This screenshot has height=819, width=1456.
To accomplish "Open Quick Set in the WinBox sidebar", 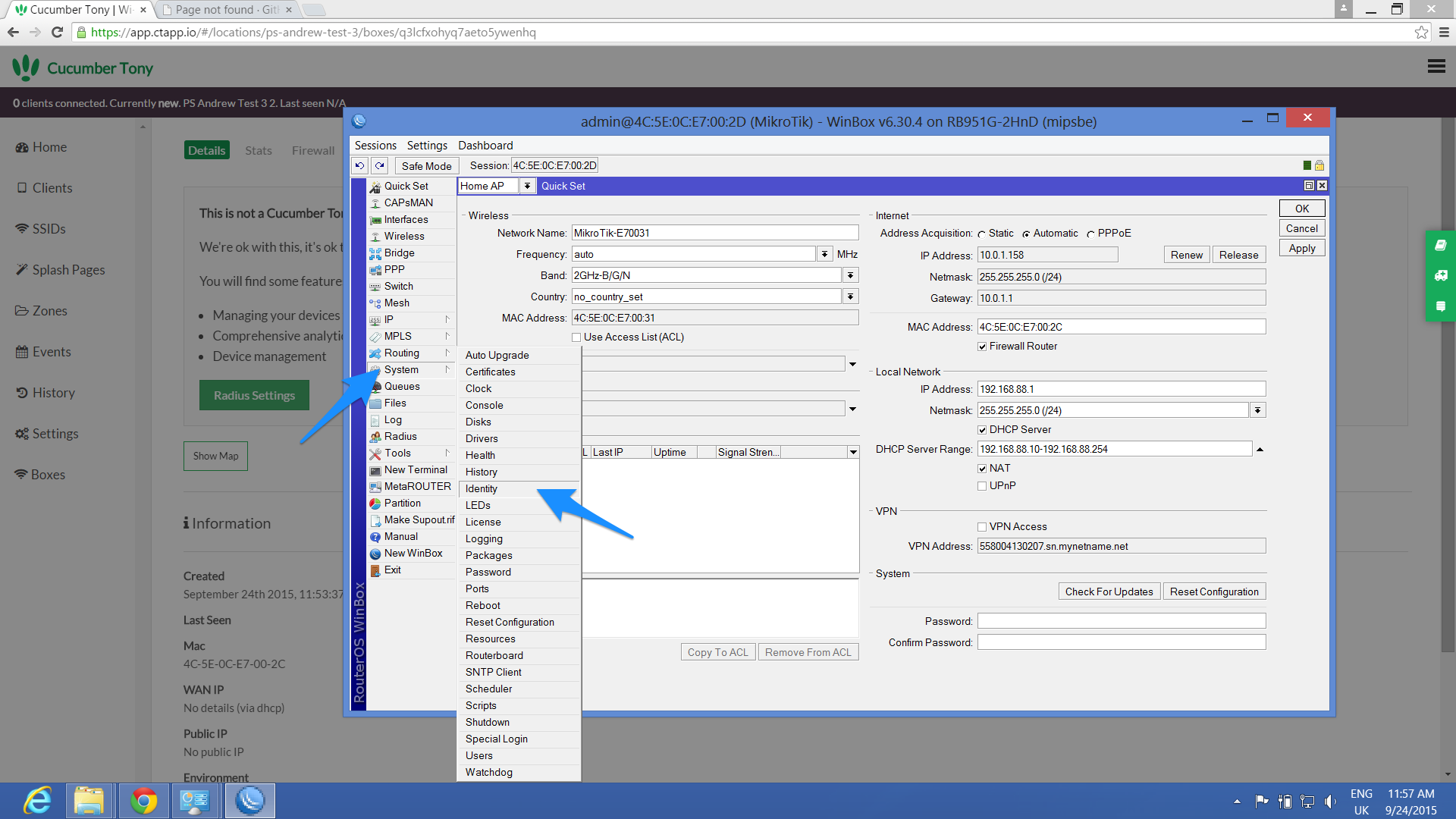I will [x=406, y=186].
